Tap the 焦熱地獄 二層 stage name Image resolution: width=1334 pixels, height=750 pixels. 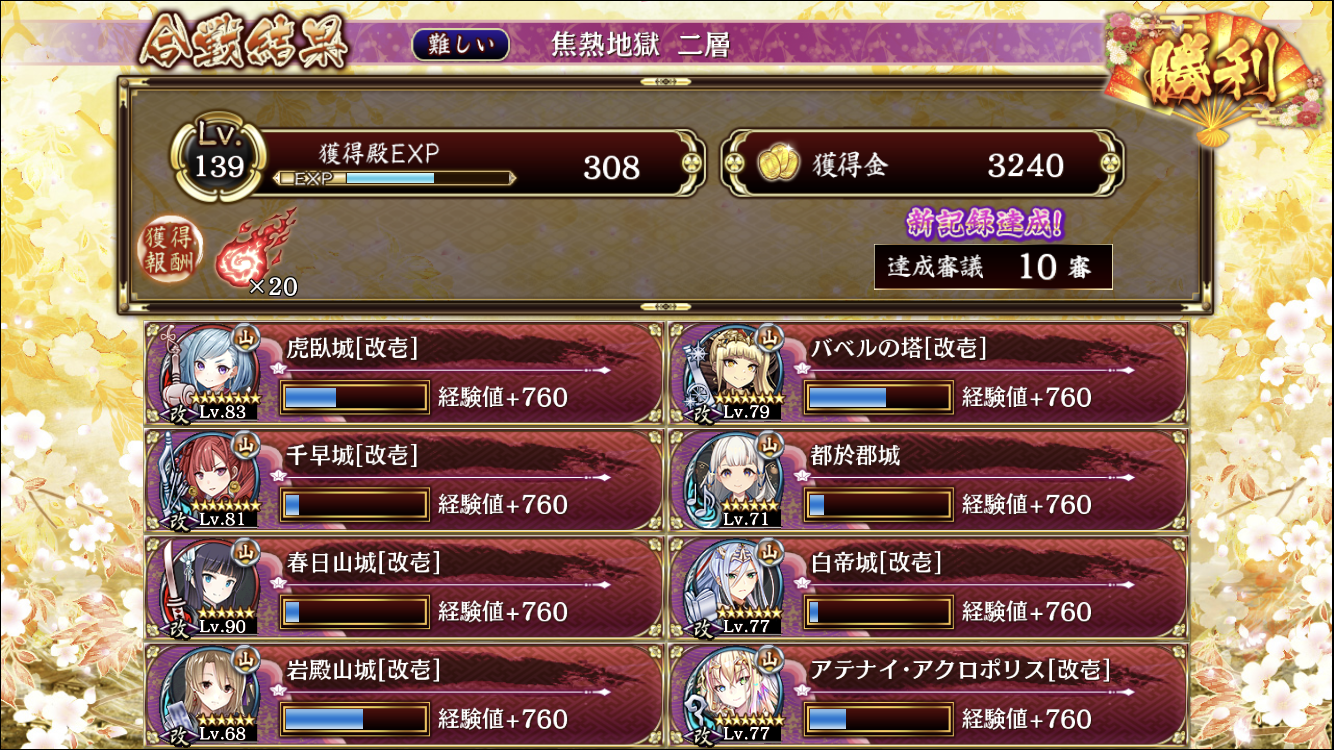(641, 45)
